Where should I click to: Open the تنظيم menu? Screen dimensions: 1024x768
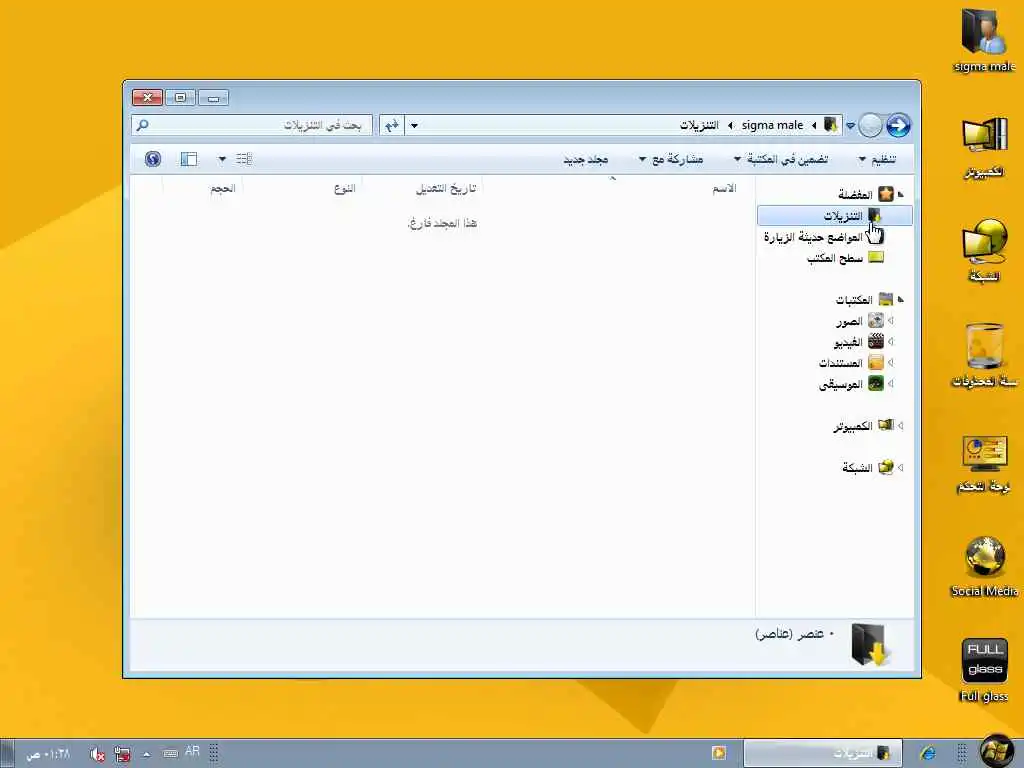tap(878, 159)
